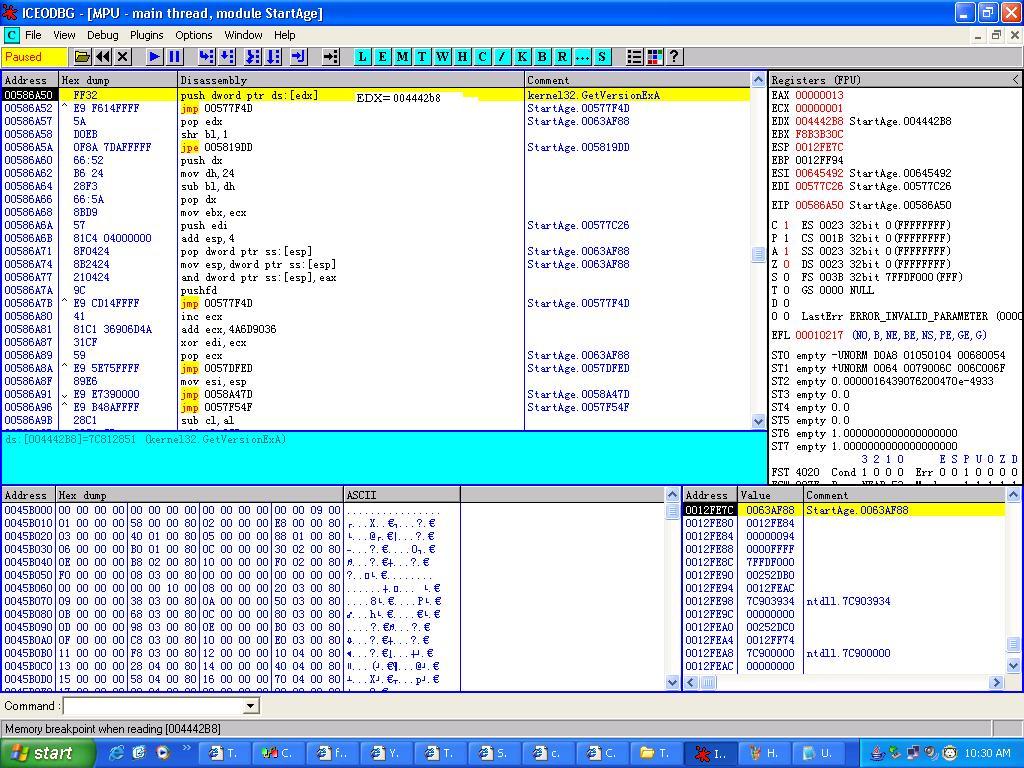Screen dimensions: 1024x768
Task: Click the taskbar clock showing 10:30 AM
Action: (x=987, y=753)
